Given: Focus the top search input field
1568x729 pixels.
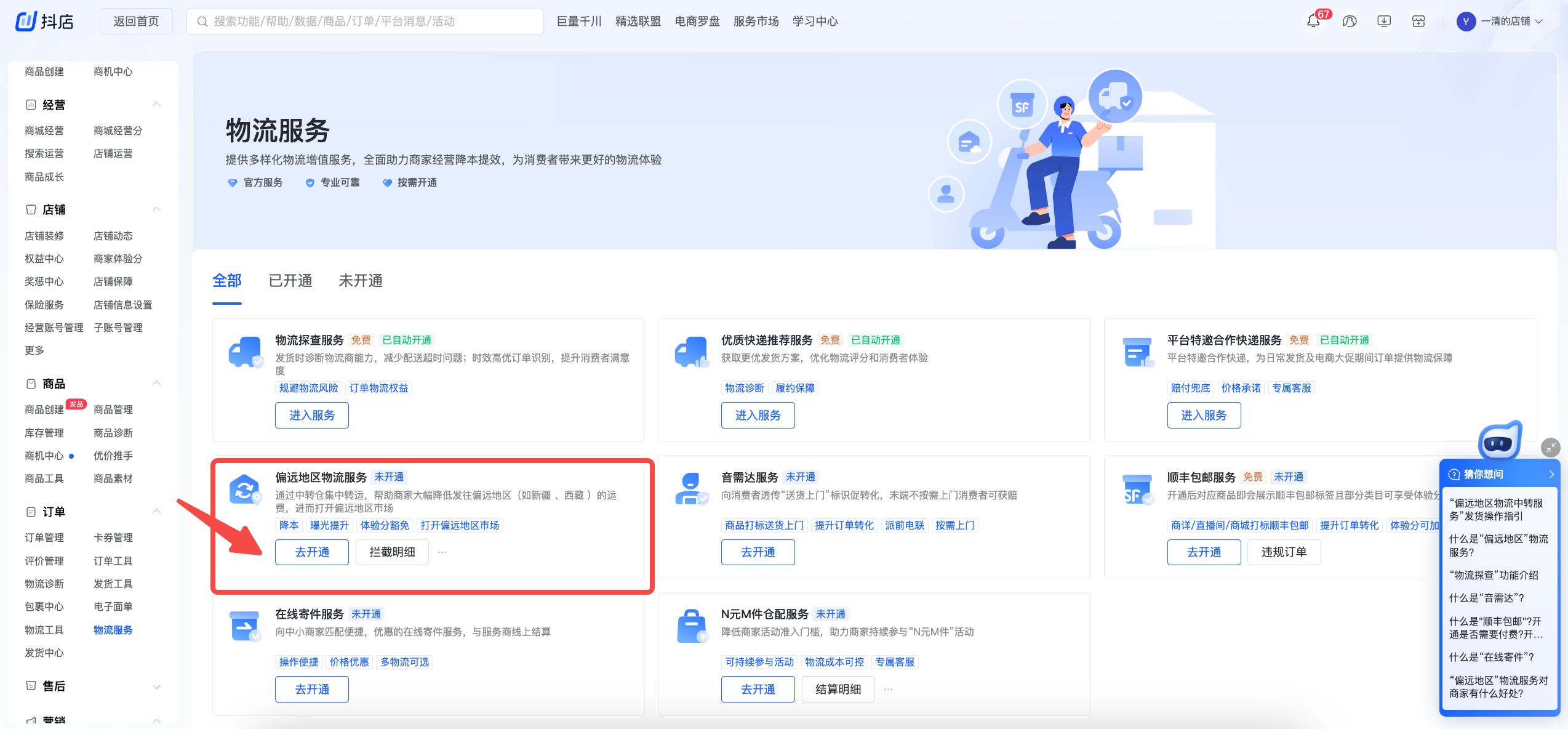Looking at the screenshot, I should (x=365, y=22).
